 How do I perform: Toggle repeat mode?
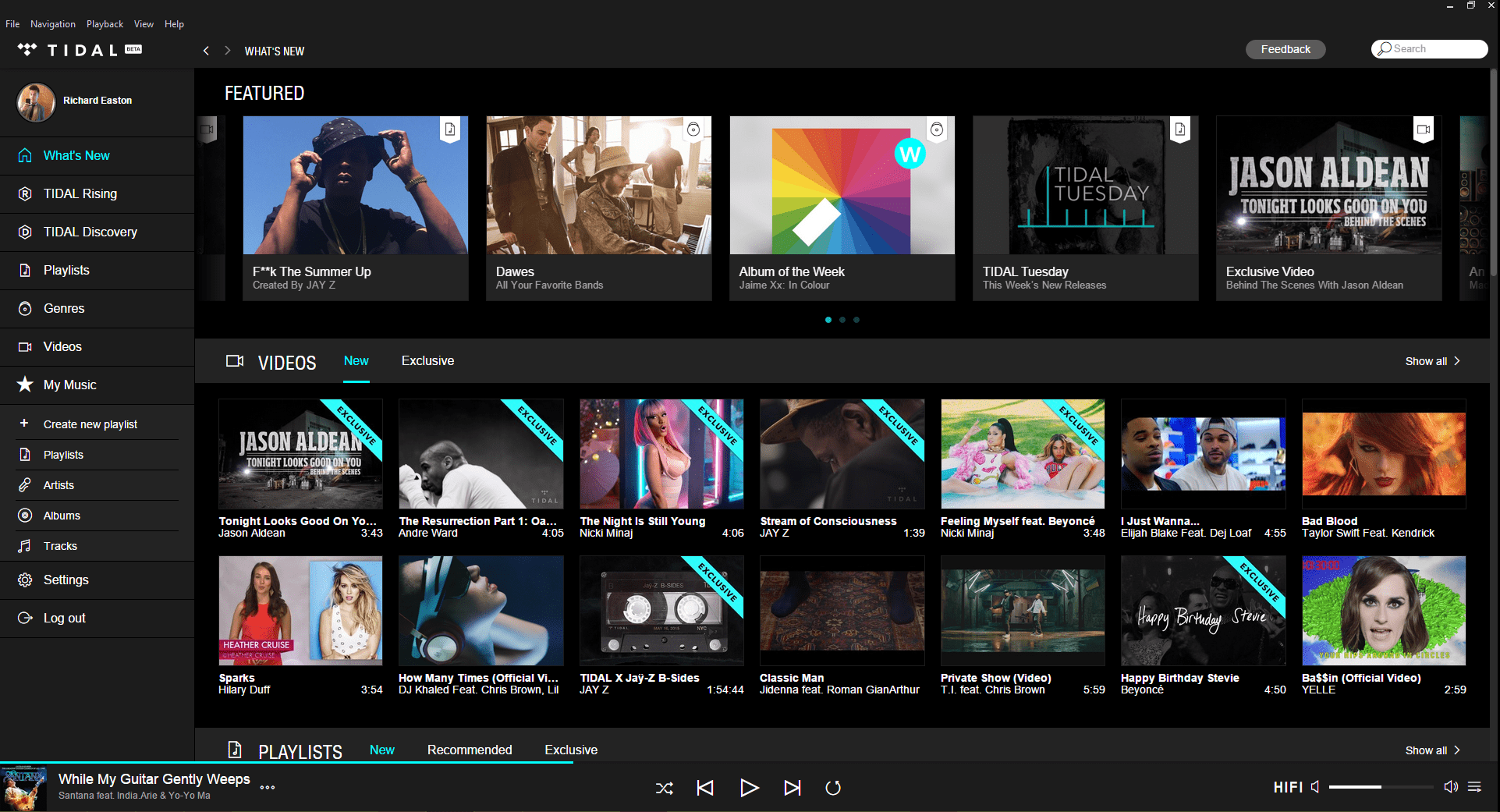pyautogui.click(x=833, y=788)
